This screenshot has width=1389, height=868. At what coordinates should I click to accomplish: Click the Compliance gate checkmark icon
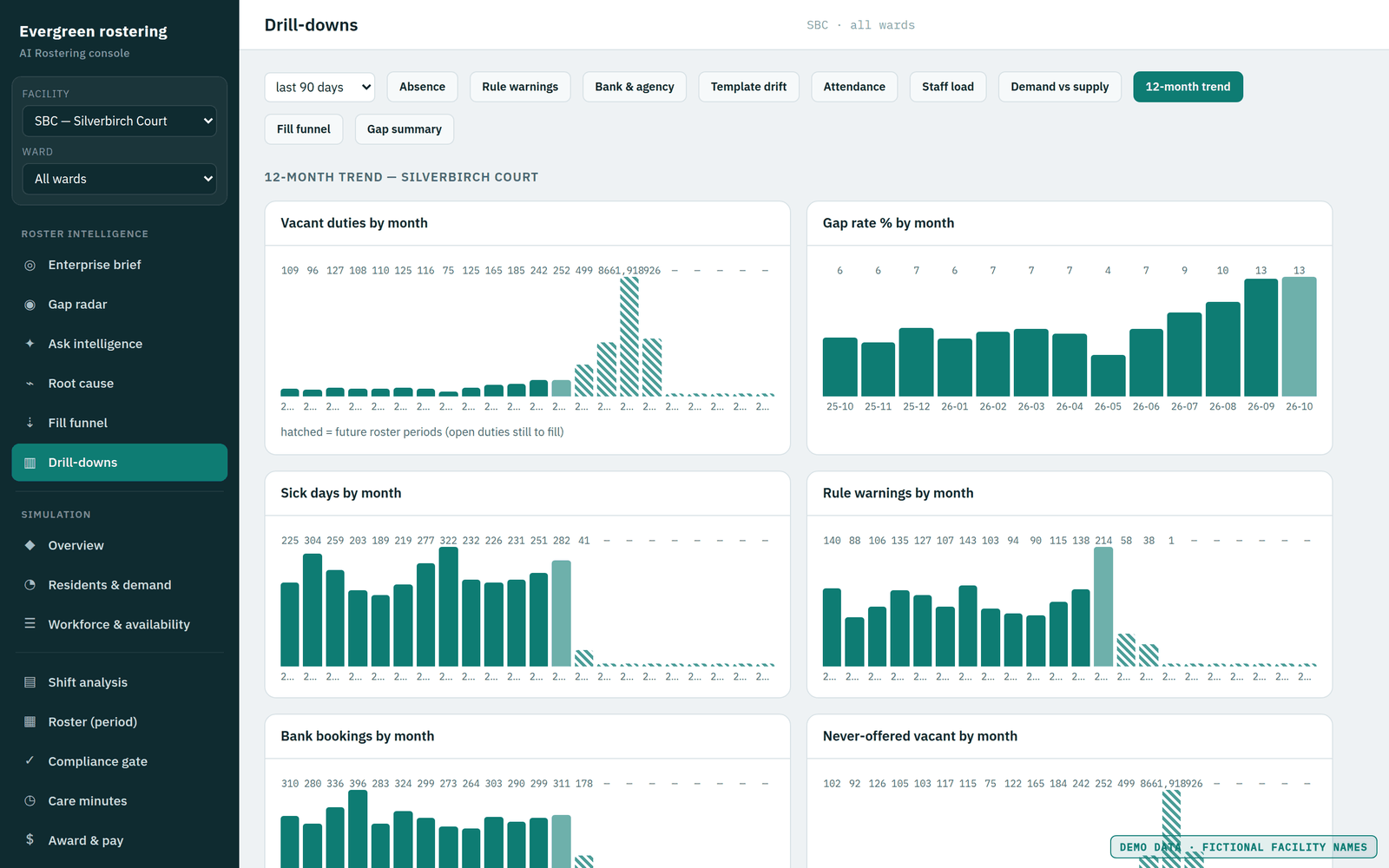(30, 761)
